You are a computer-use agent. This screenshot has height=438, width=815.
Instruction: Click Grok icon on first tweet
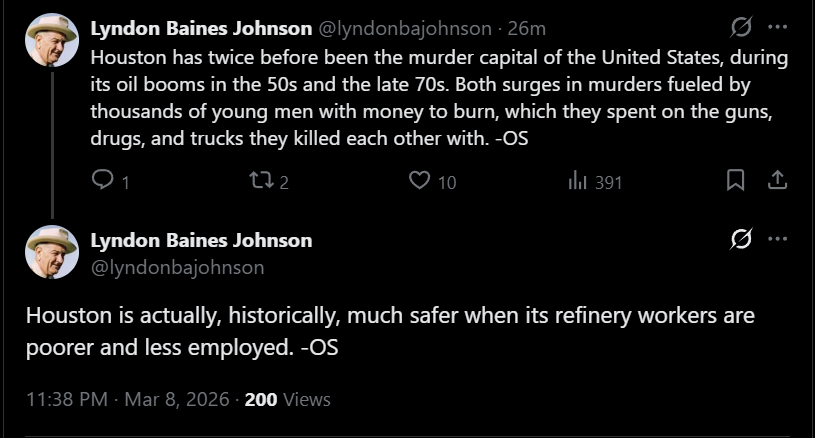(741, 27)
